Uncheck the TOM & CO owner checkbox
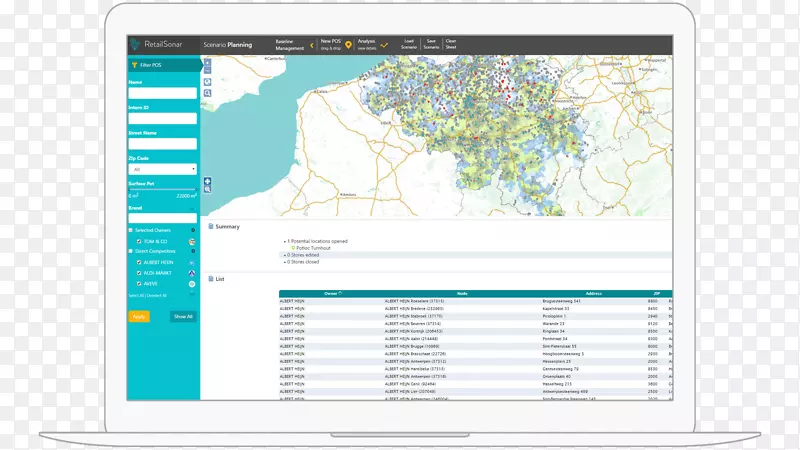 tap(138, 241)
